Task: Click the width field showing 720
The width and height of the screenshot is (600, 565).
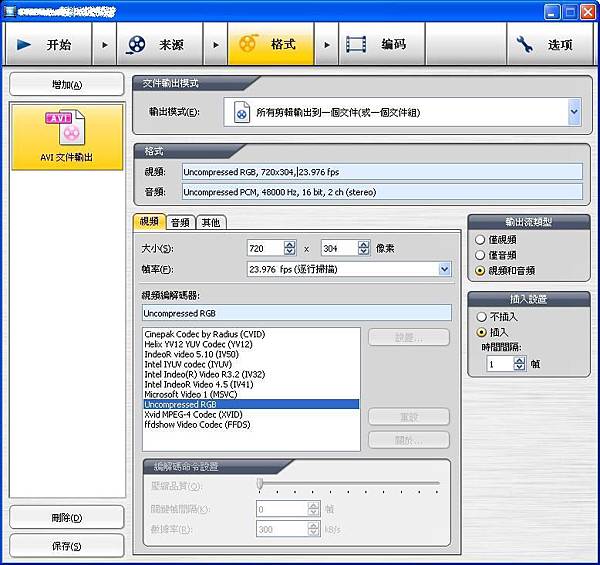Action: [x=266, y=248]
